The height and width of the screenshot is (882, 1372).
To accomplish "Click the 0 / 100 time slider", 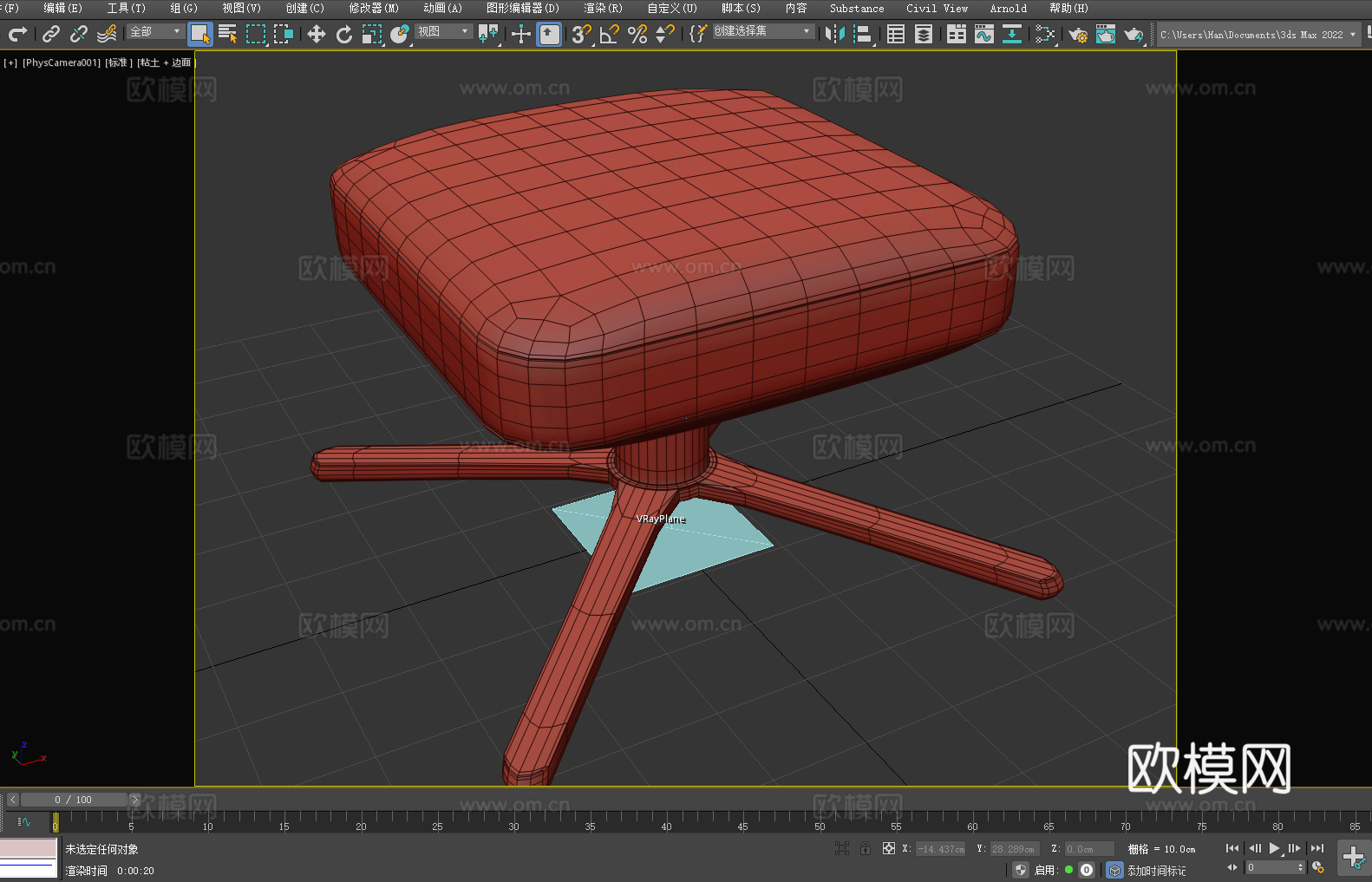I will pos(74,800).
